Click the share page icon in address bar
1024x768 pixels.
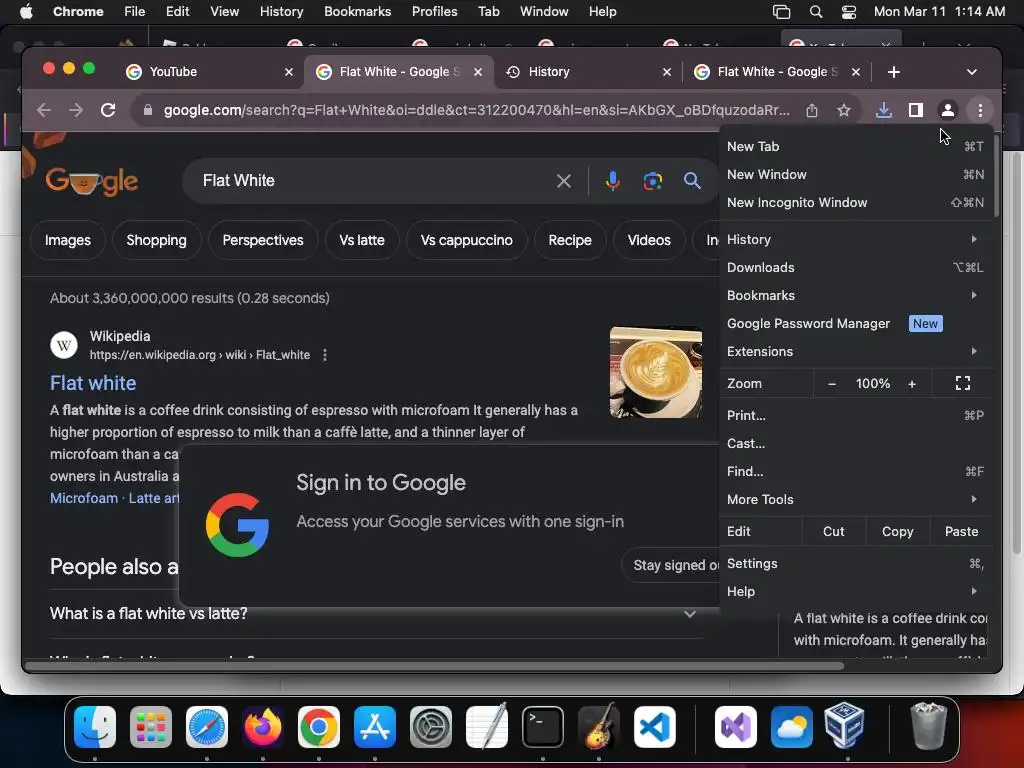812,110
